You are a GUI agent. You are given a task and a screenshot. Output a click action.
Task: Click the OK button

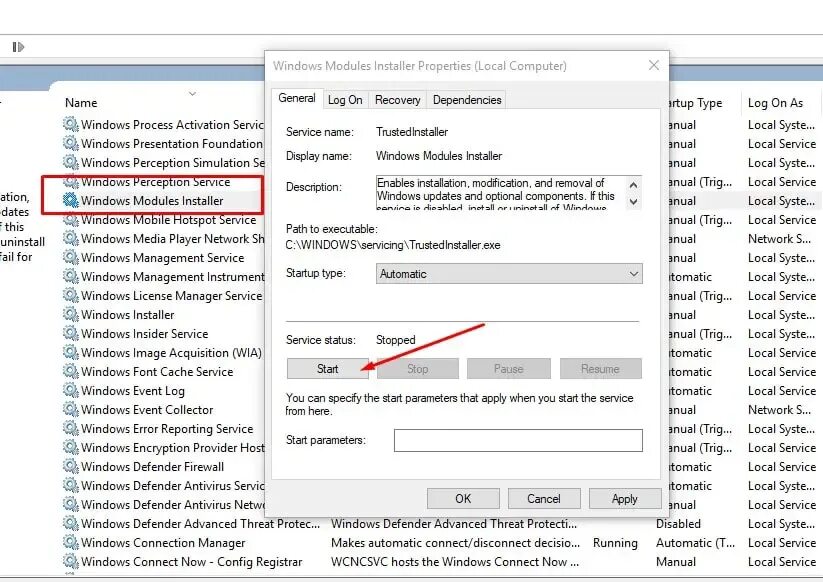[463, 499]
